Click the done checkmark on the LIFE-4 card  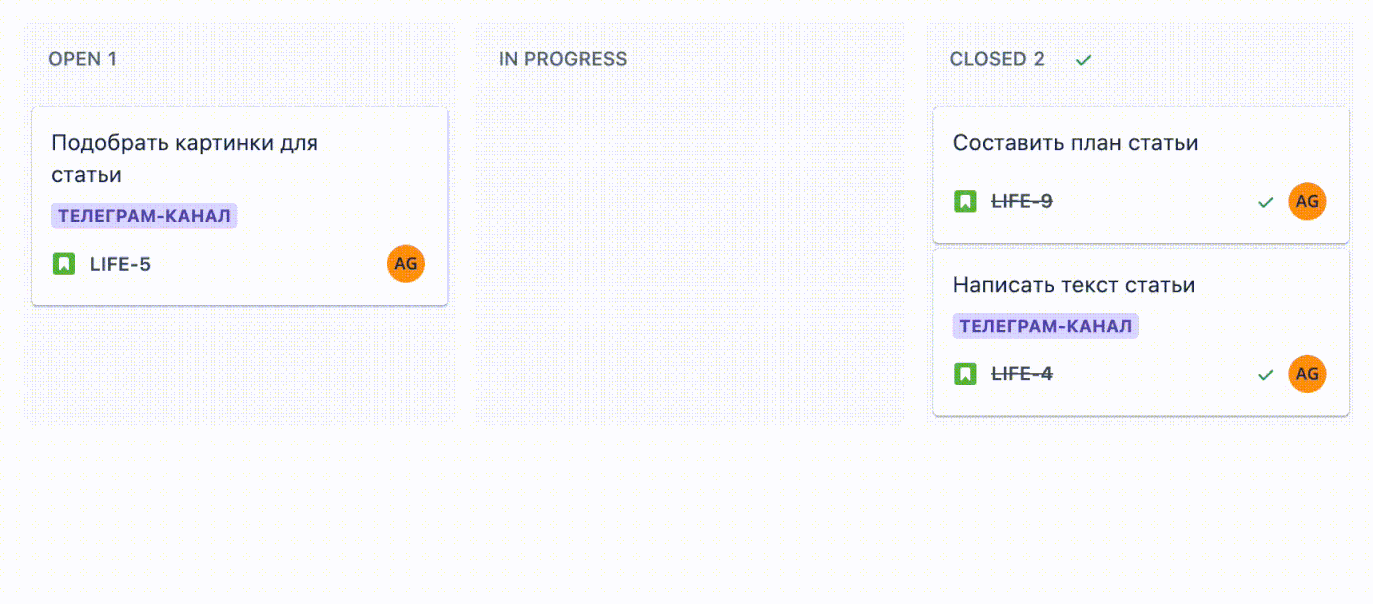click(x=1265, y=375)
